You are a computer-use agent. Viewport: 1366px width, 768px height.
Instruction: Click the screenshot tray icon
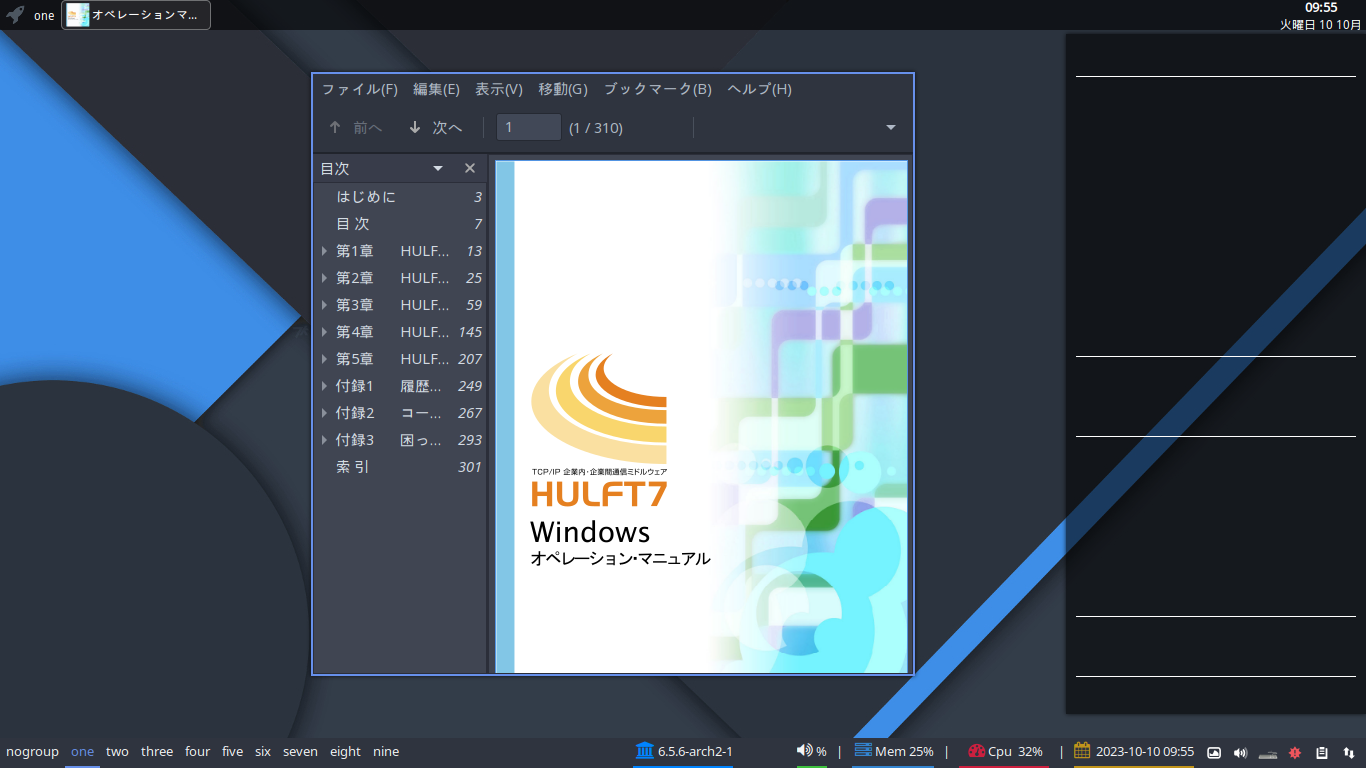1214,752
